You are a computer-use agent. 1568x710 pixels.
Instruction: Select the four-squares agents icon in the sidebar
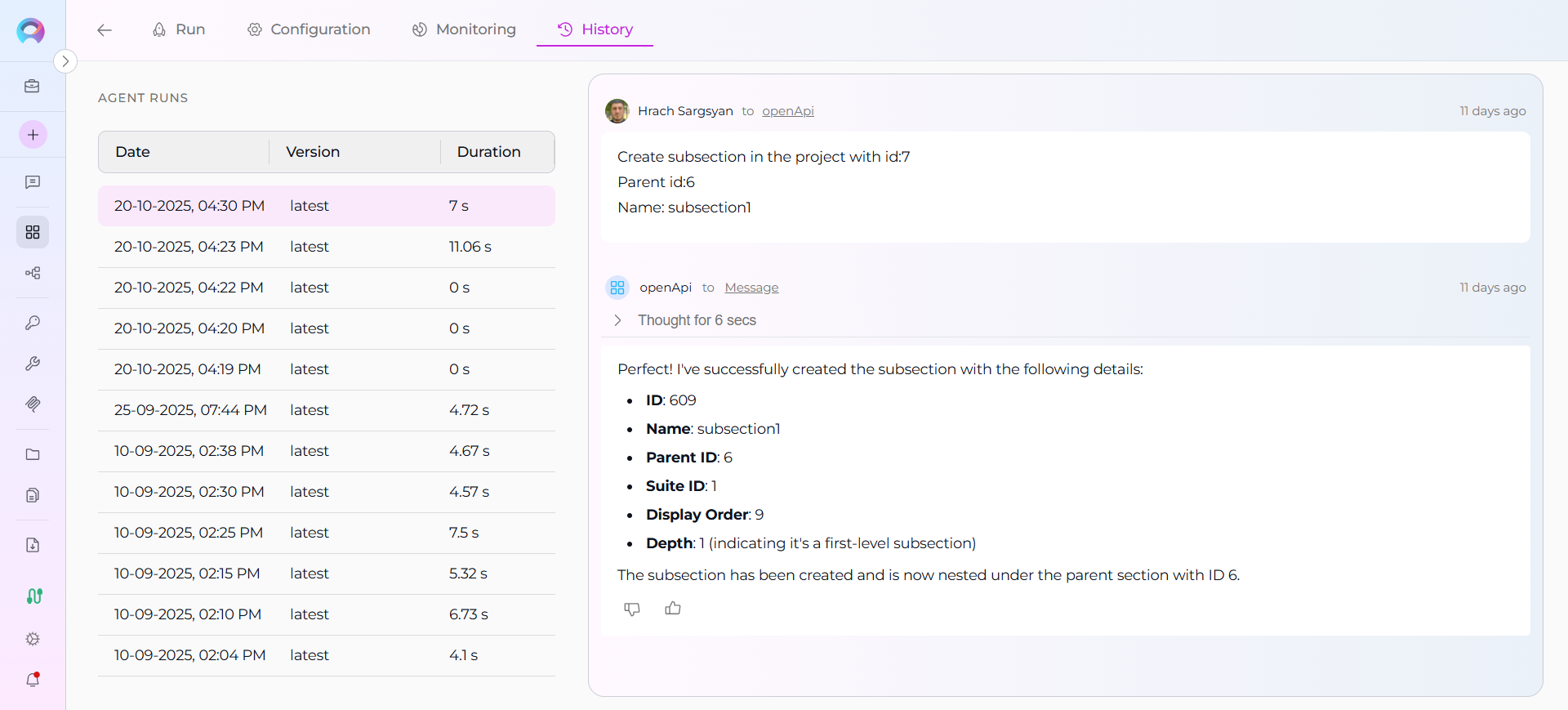tap(33, 233)
